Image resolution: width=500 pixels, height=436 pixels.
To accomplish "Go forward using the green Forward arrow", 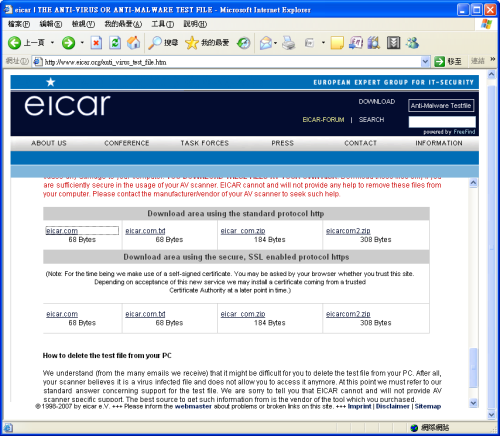I will coord(68,43).
